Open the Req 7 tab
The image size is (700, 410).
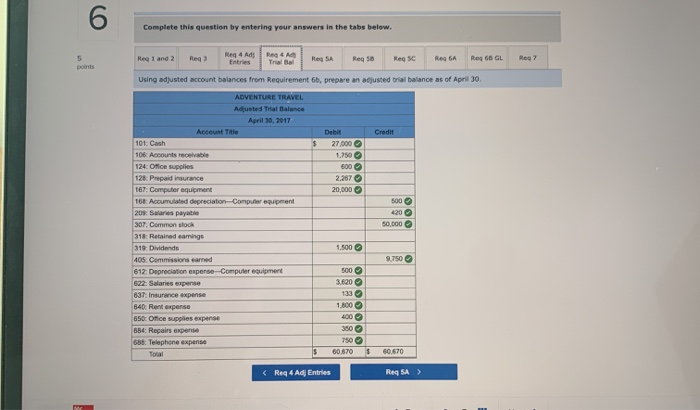528,58
